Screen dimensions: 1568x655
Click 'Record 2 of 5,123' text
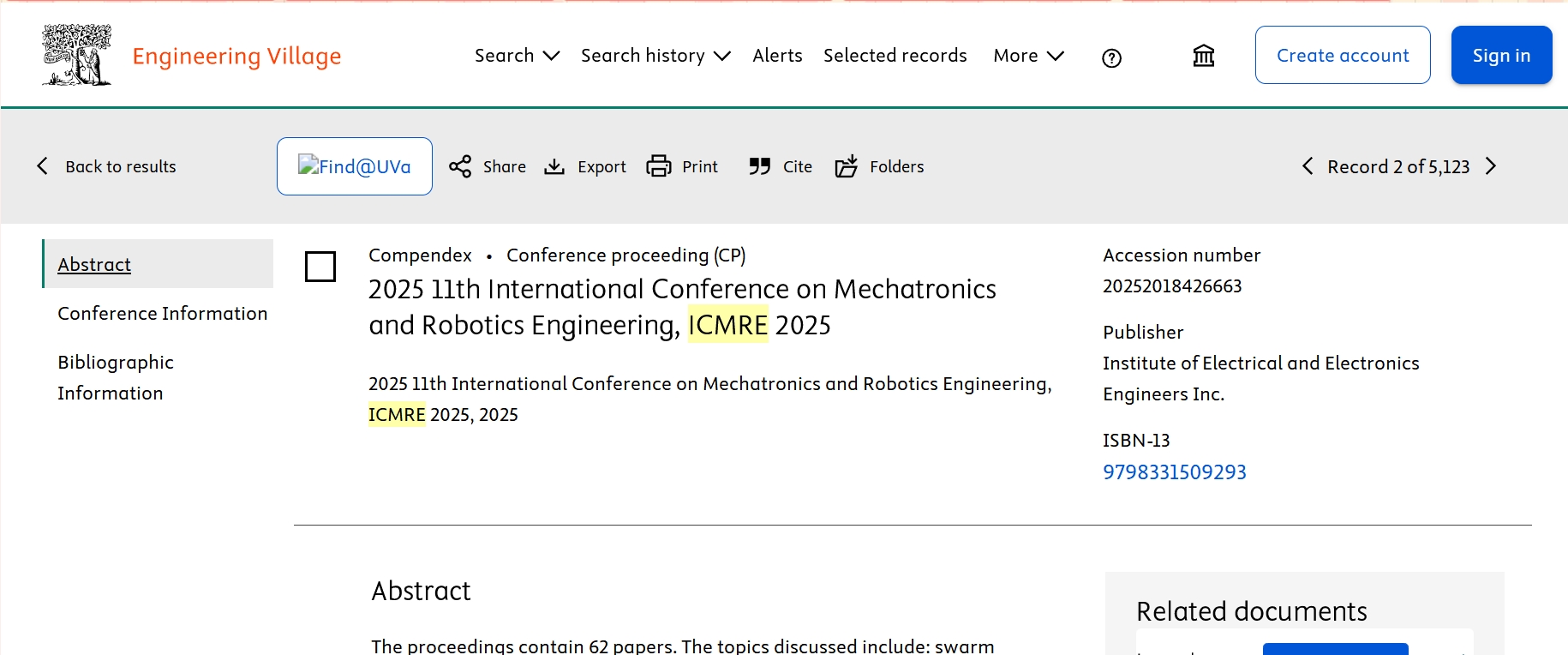1398,166
